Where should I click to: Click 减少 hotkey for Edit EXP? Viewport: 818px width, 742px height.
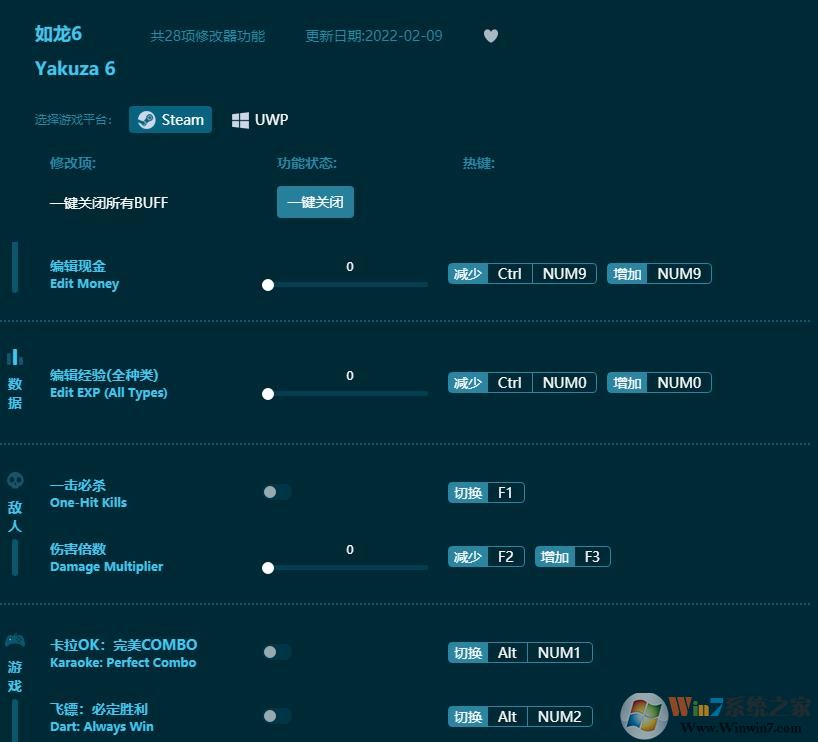[467, 382]
